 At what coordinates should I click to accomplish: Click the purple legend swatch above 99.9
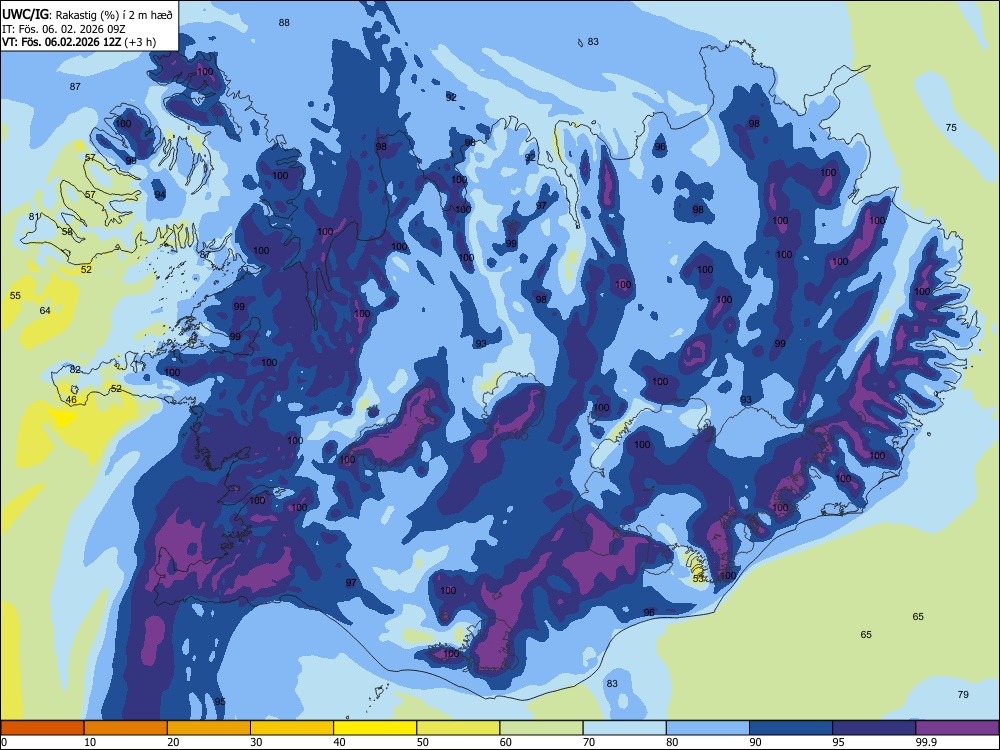[957, 728]
